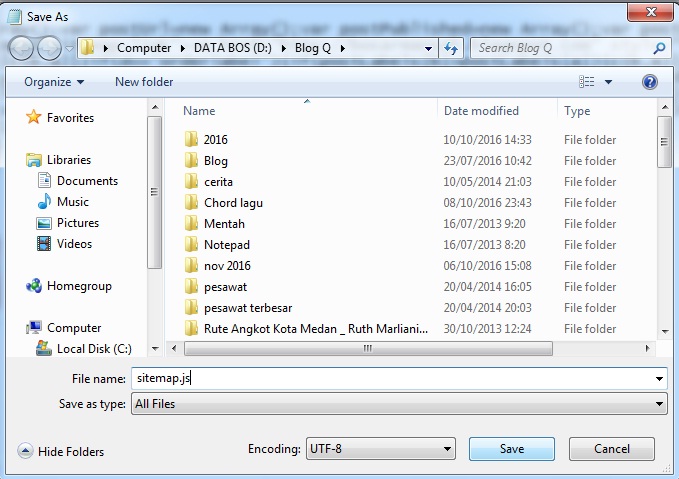Viewport: 679px width, 479px height.
Task: Open Videos library
Action: 74,244
